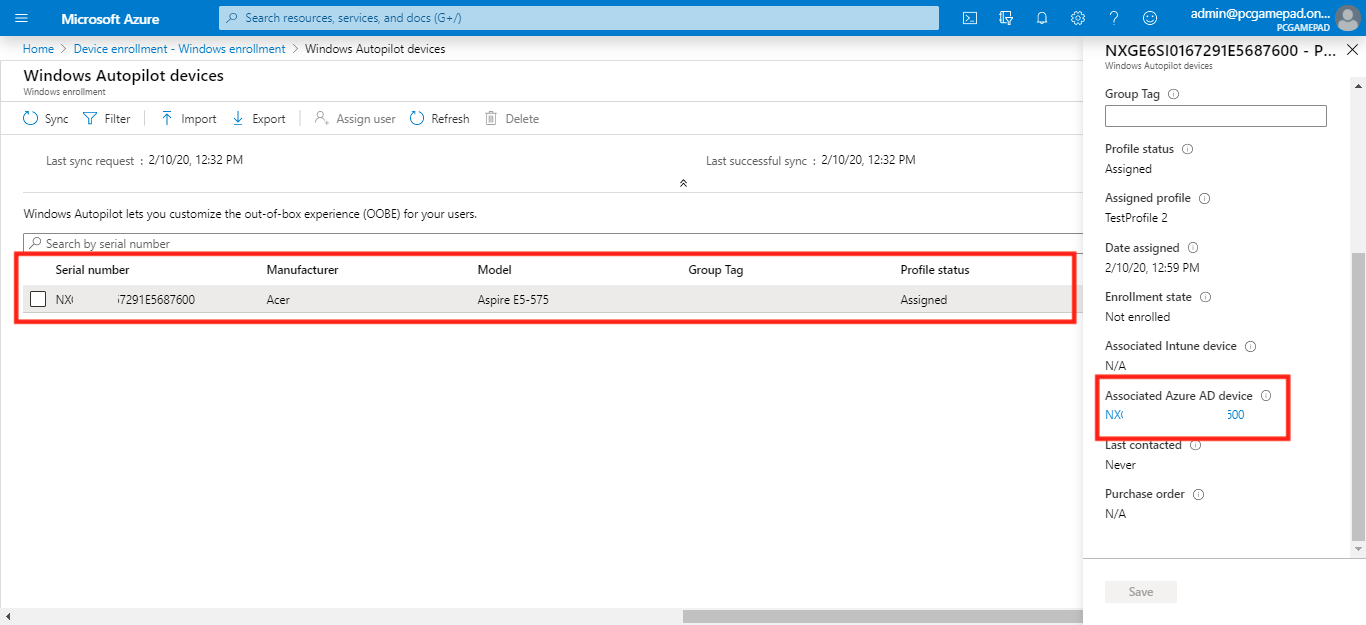Screen dimensions: 1366x625
Task: Click Microsoft Azure portal title
Action: point(110,19)
